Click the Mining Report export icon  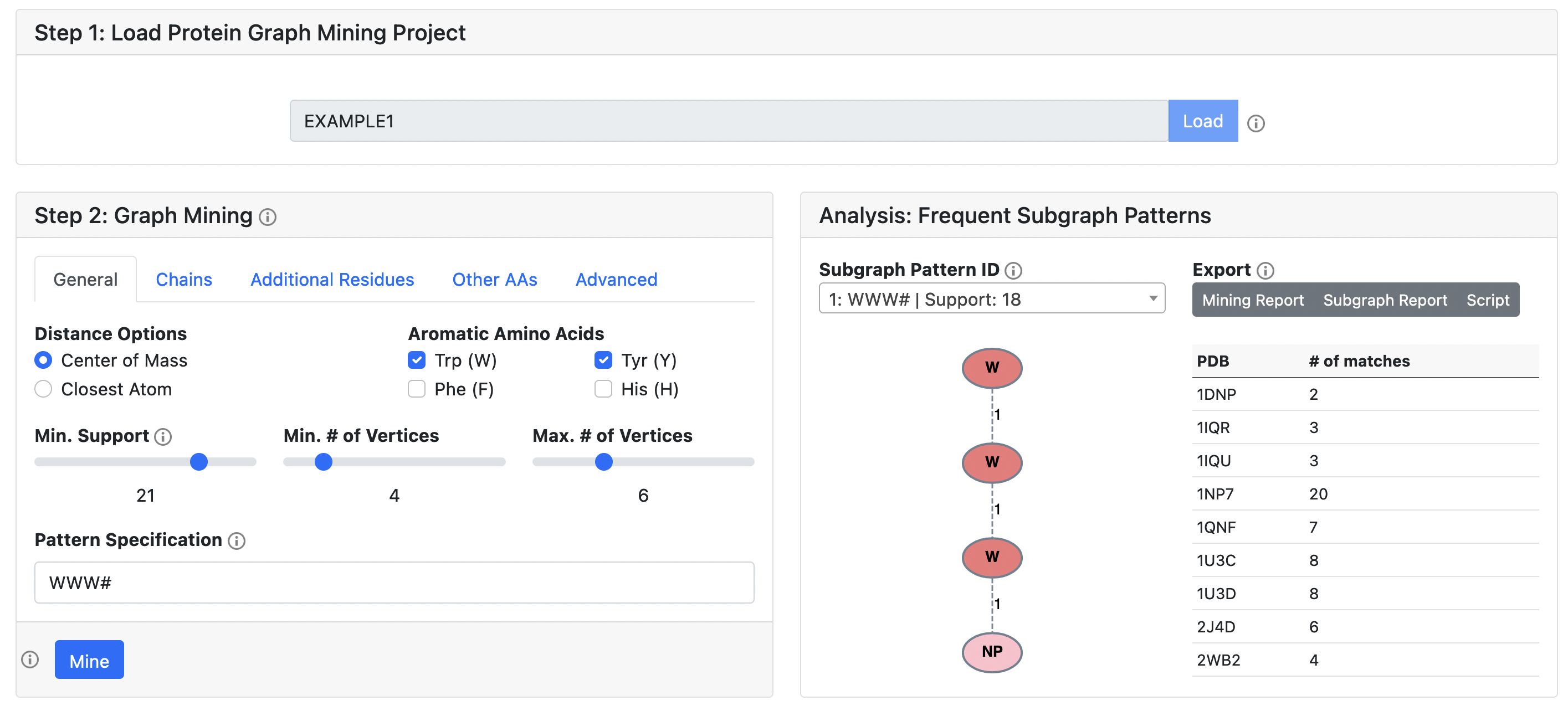1253,300
